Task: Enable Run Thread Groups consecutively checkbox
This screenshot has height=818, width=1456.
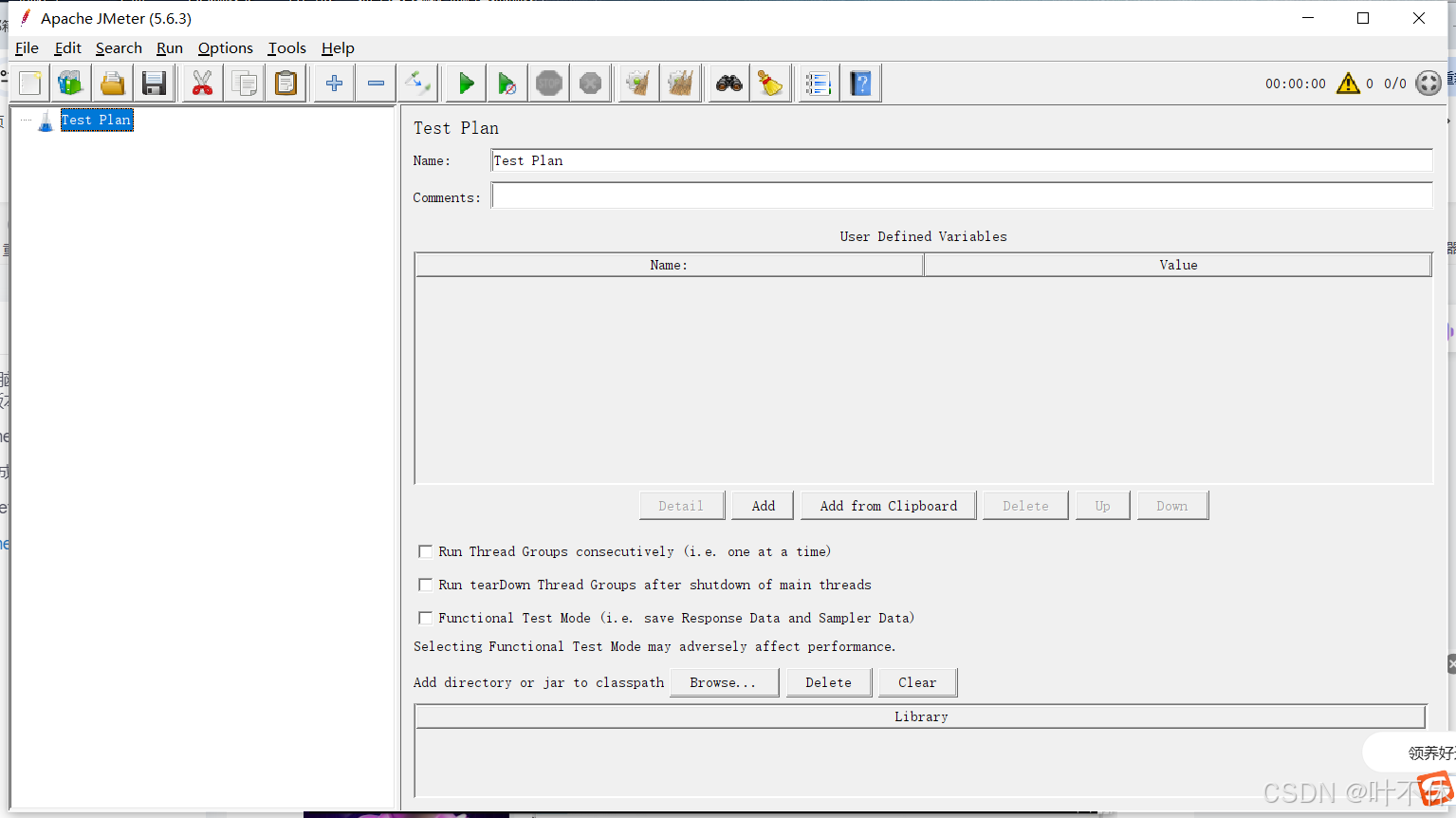Action: tap(426, 551)
